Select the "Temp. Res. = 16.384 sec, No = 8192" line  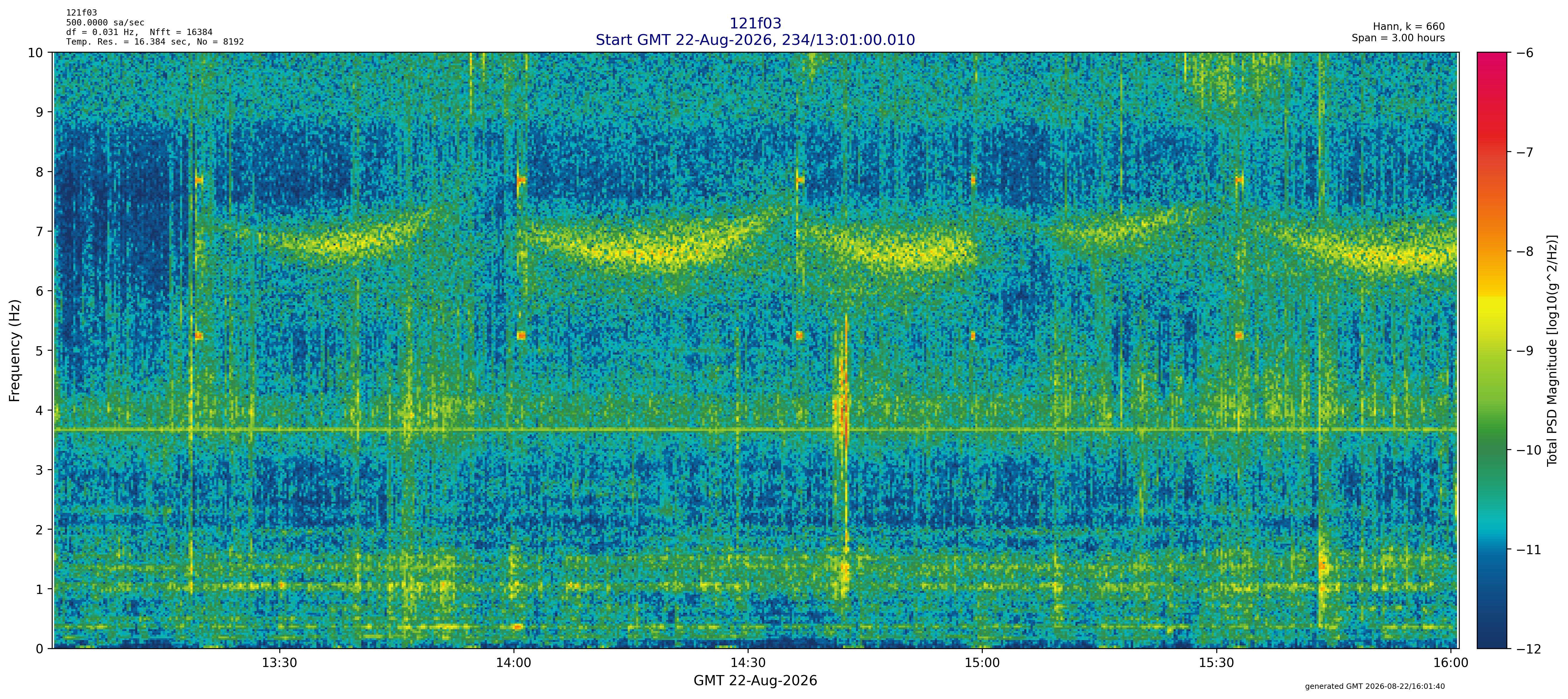[155, 42]
